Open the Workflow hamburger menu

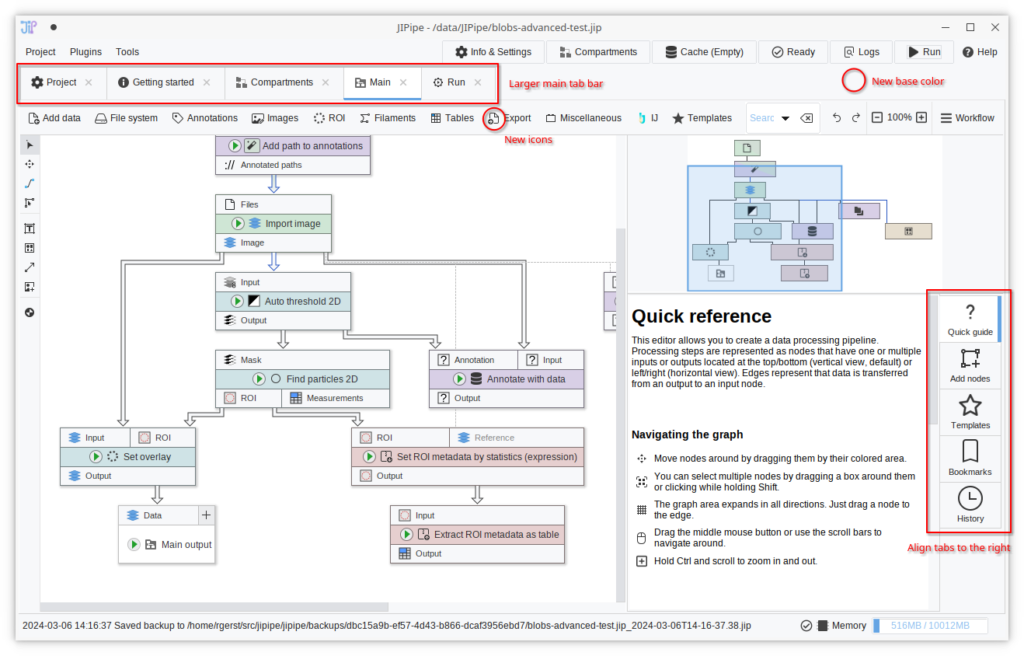[967, 118]
